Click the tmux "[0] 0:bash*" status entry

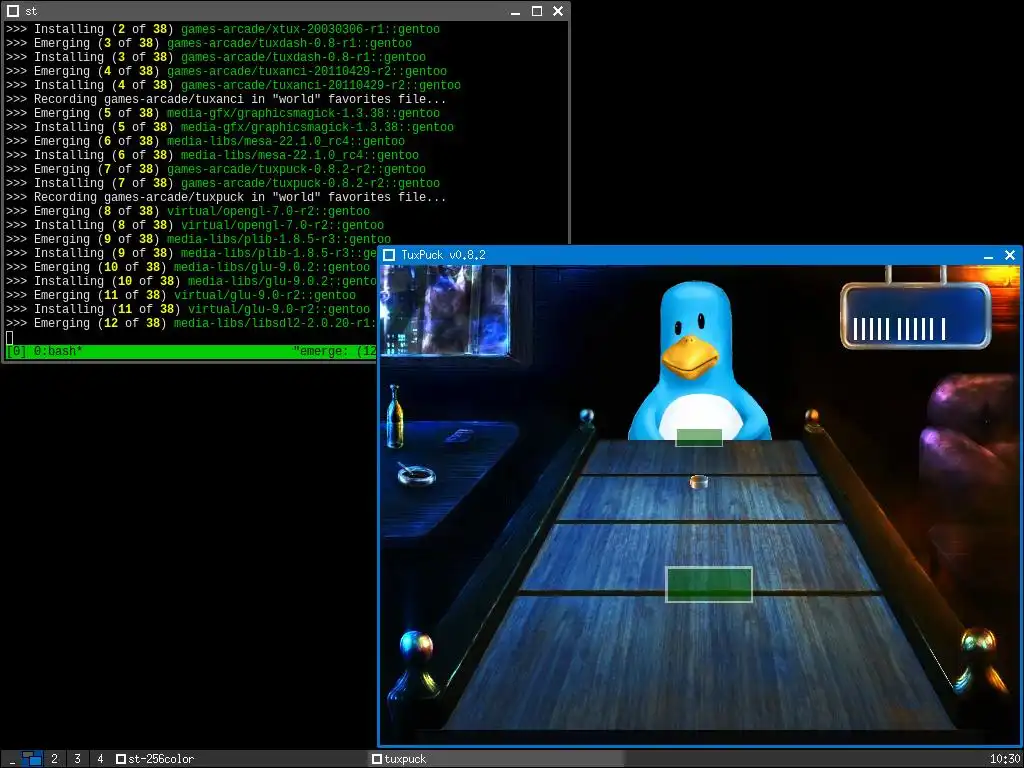(44, 351)
